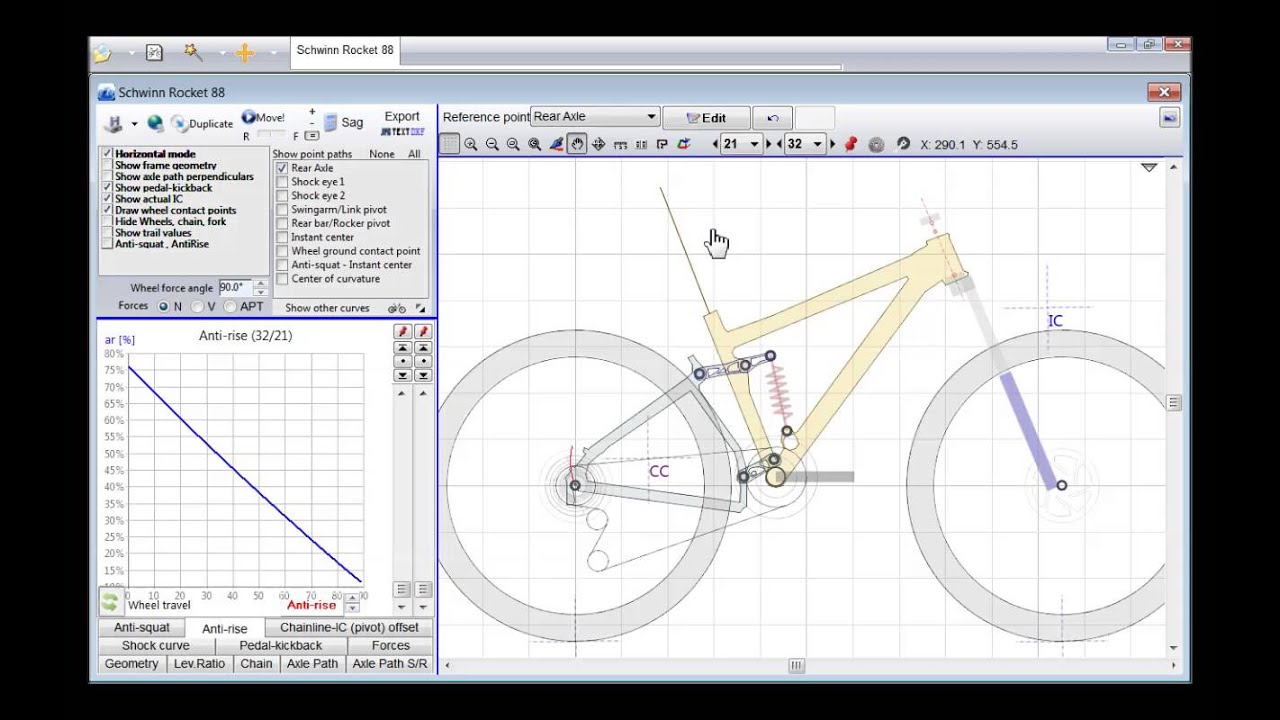Export as JPG/TEXT/DXF strip

coord(402,131)
